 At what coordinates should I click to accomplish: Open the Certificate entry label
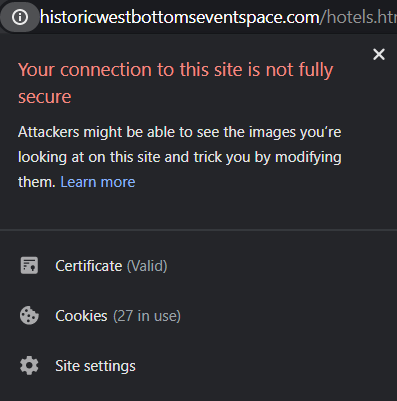coord(88,266)
